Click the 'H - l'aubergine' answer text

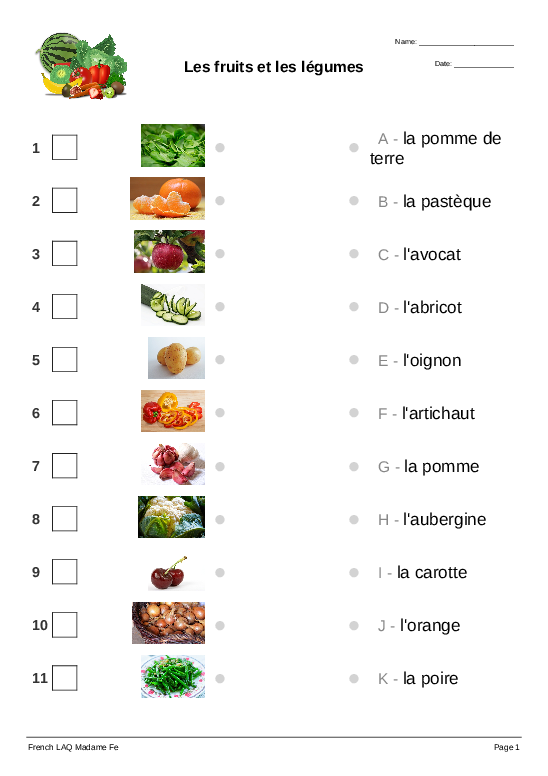(x=432, y=519)
